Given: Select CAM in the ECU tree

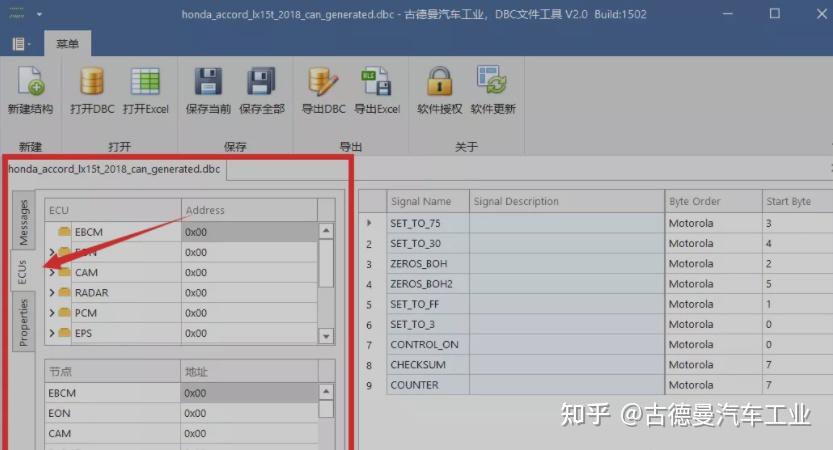Looking at the screenshot, I should pos(86,273).
